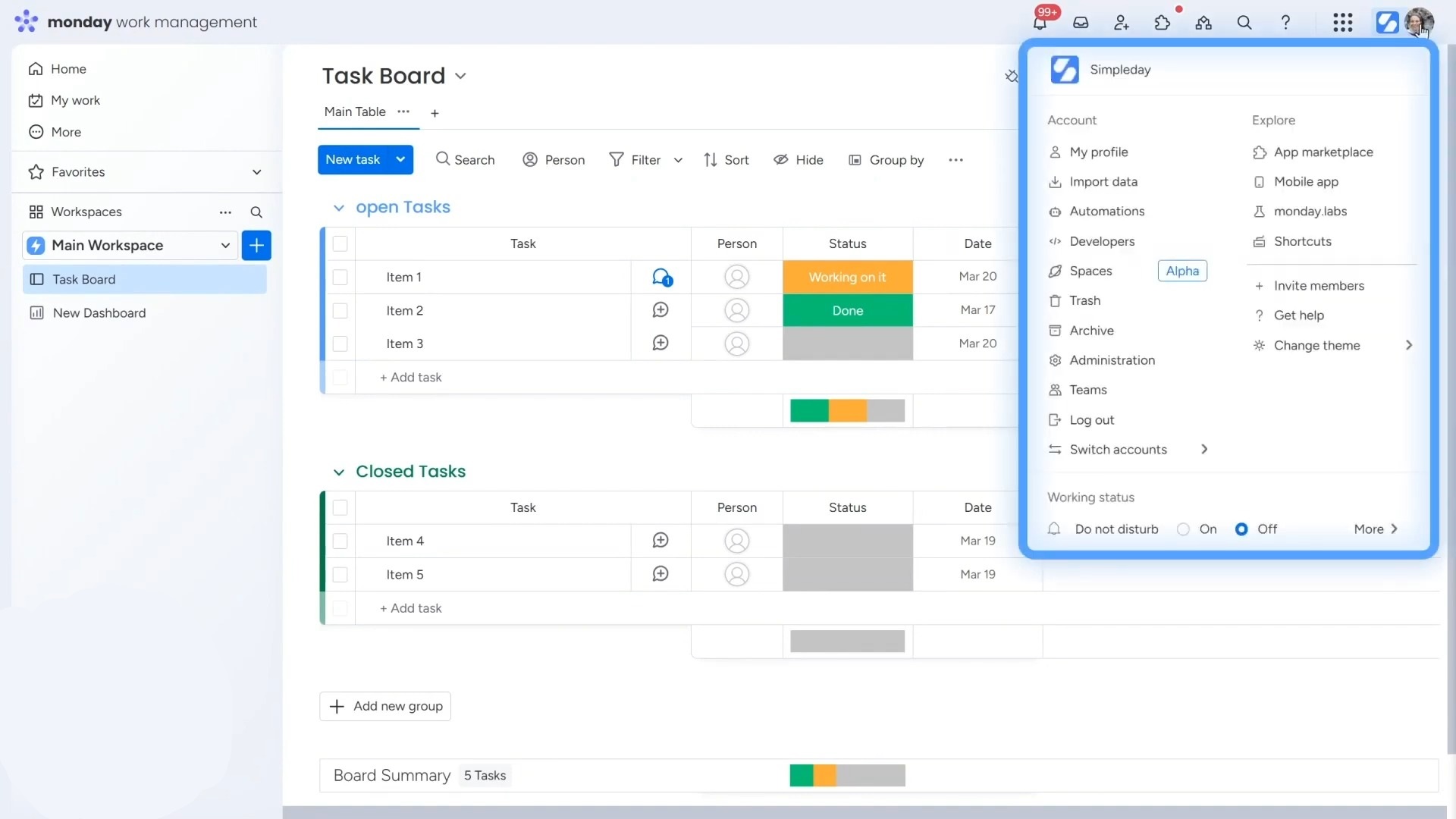1456x819 pixels.
Task: Click the blue plus button next to Main Workspace
Action: pyautogui.click(x=256, y=245)
